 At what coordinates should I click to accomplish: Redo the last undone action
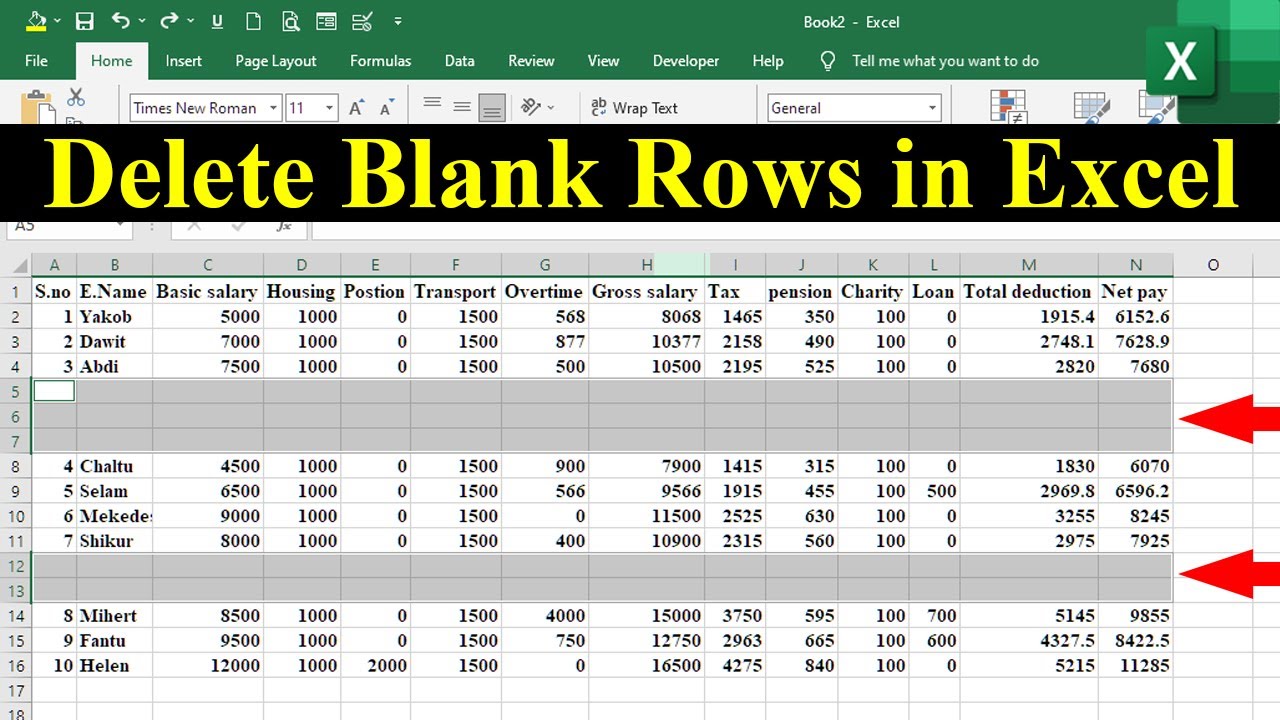169,21
